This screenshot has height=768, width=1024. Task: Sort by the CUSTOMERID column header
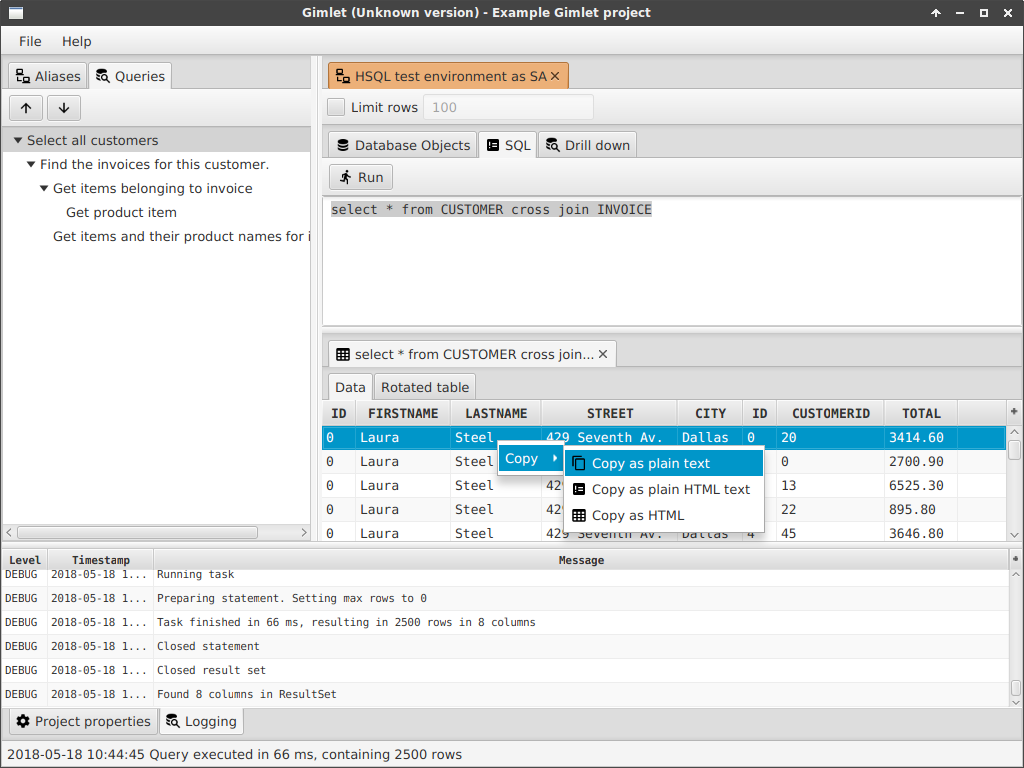[831, 413]
